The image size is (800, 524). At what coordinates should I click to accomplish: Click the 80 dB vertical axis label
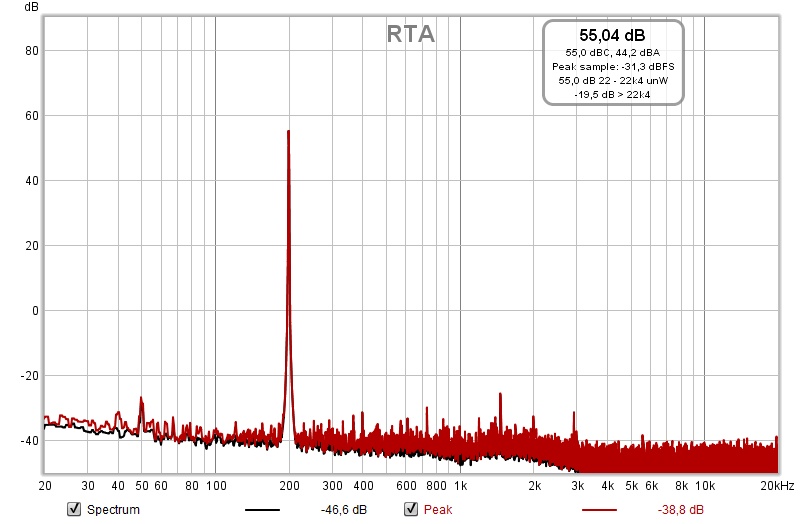point(31,51)
